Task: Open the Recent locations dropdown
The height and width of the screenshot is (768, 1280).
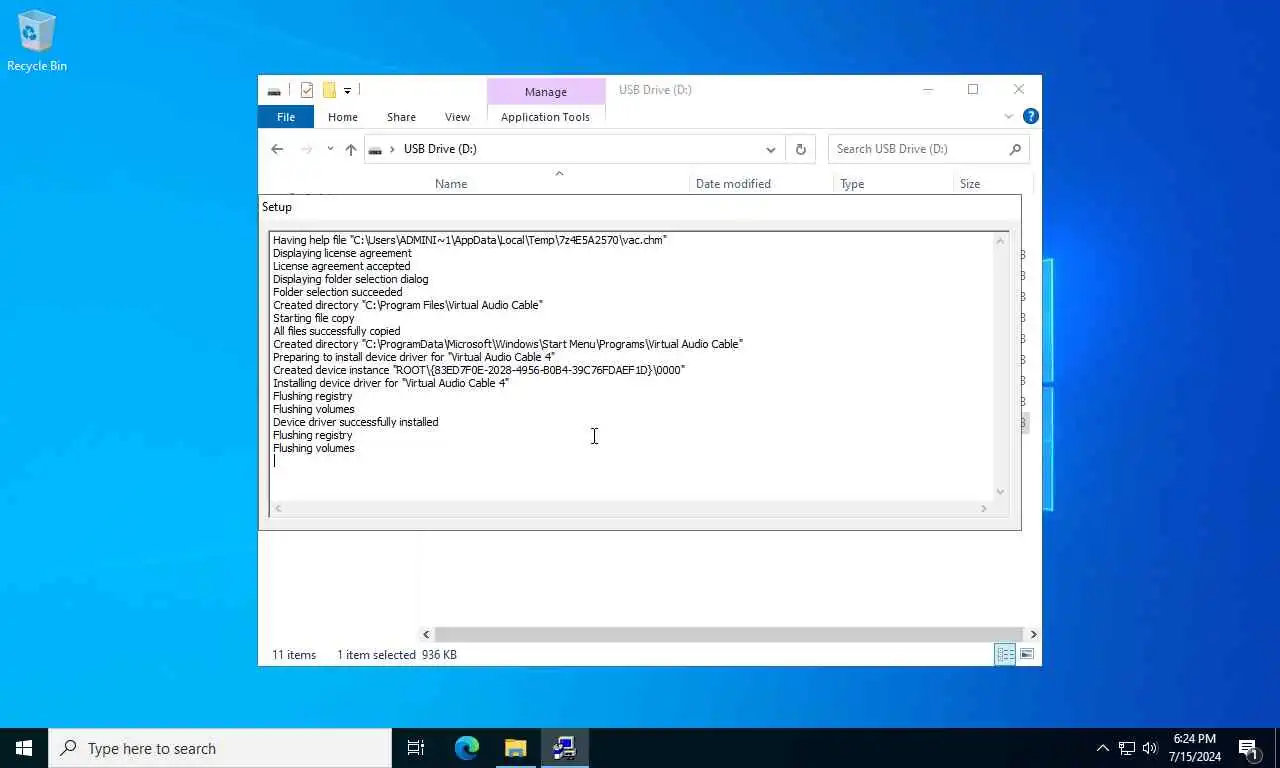Action: (330, 149)
